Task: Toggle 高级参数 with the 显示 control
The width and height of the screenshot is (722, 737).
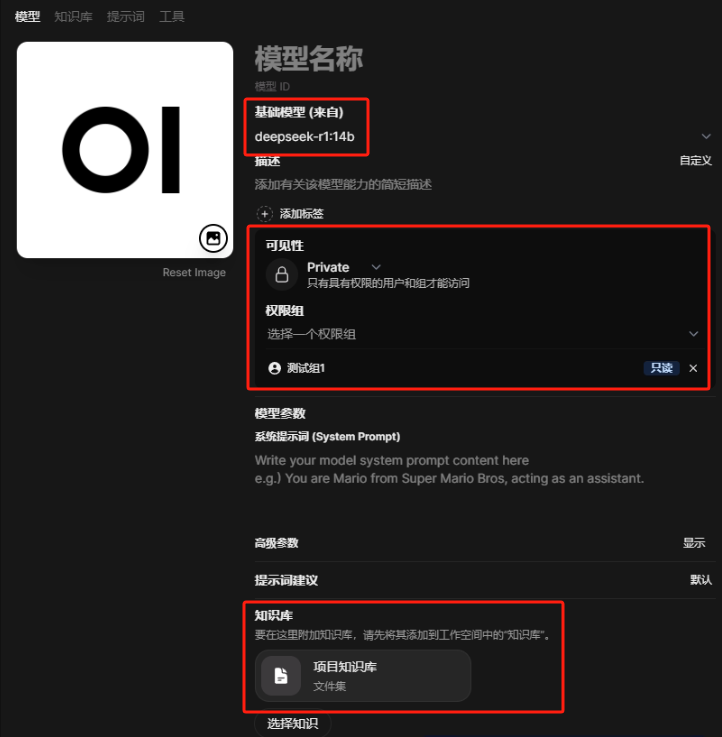Action: pyautogui.click(x=694, y=543)
